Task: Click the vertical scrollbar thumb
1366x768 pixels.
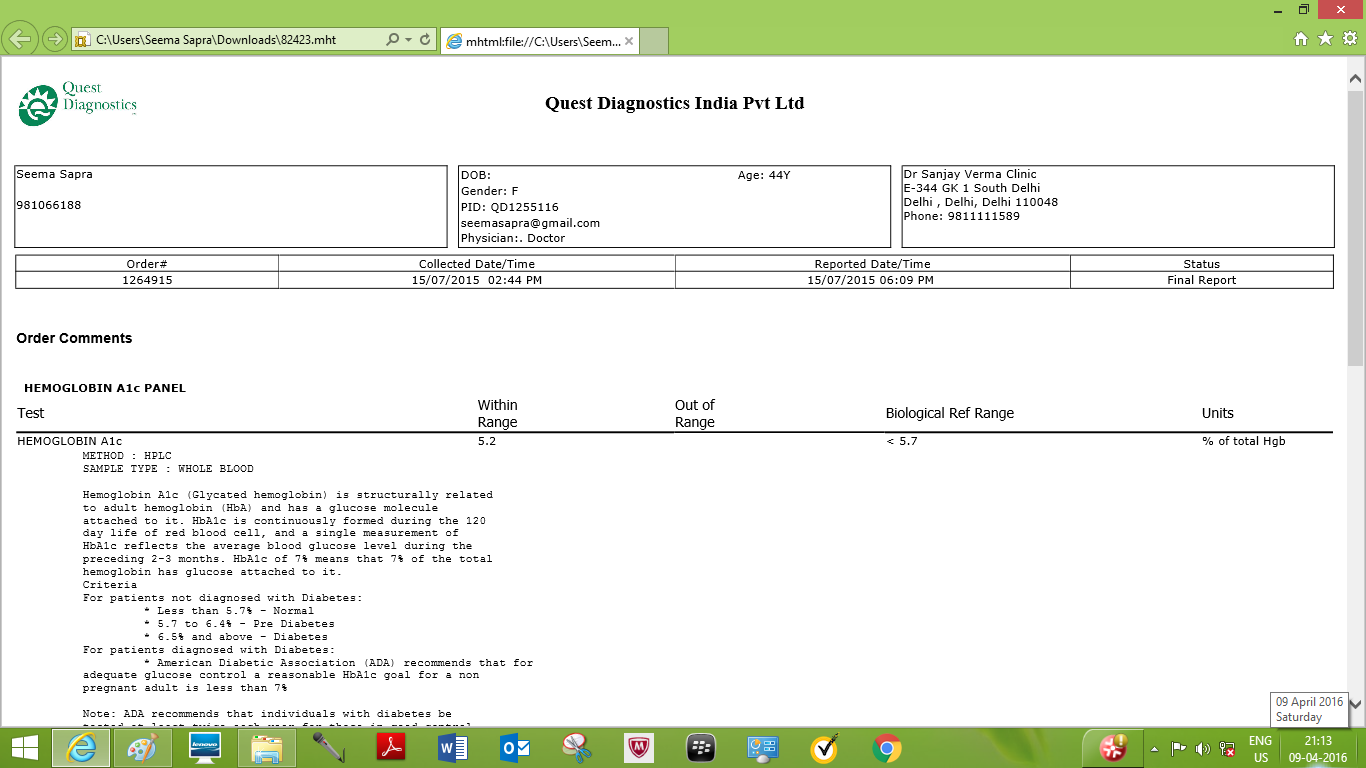Action: point(1356,227)
